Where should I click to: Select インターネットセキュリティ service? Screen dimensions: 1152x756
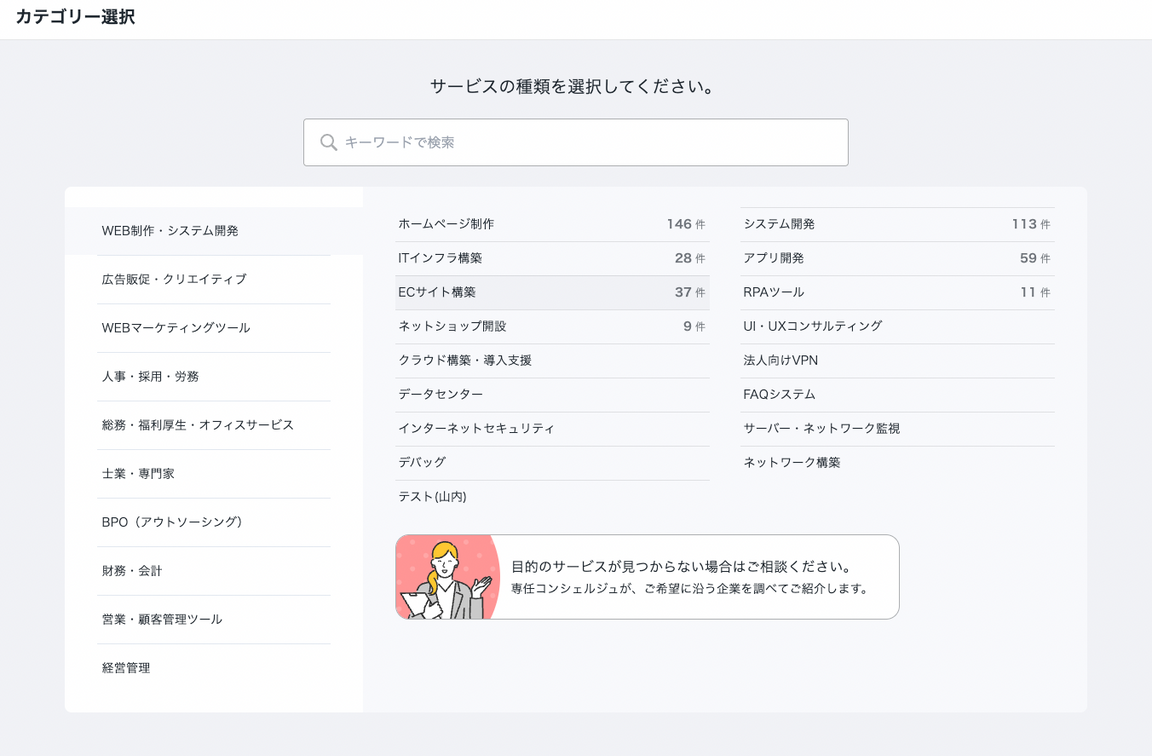[476, 429]
